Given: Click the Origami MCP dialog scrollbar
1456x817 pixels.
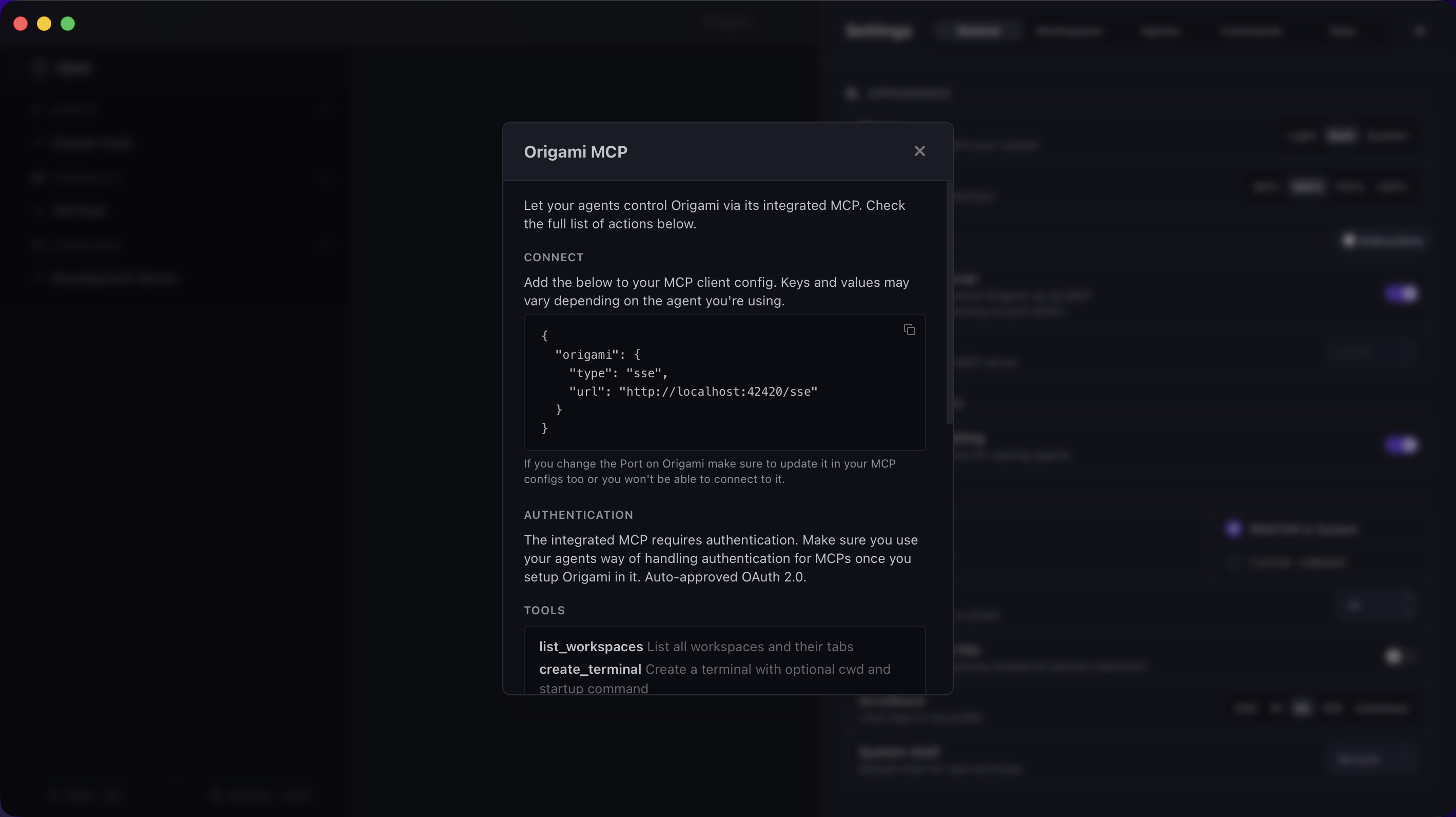Looking at the screenshot, I should pyautogui.click(x=949, y=302).
